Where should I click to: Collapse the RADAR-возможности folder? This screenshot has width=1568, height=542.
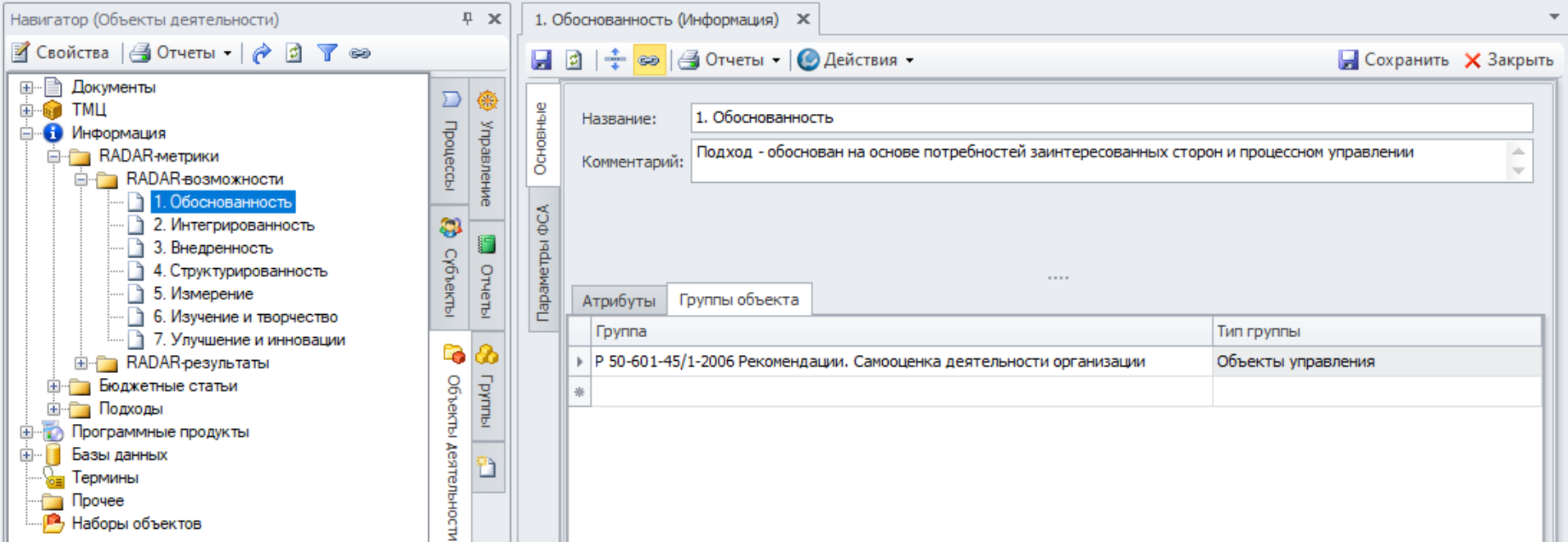(x=80, y=179)
